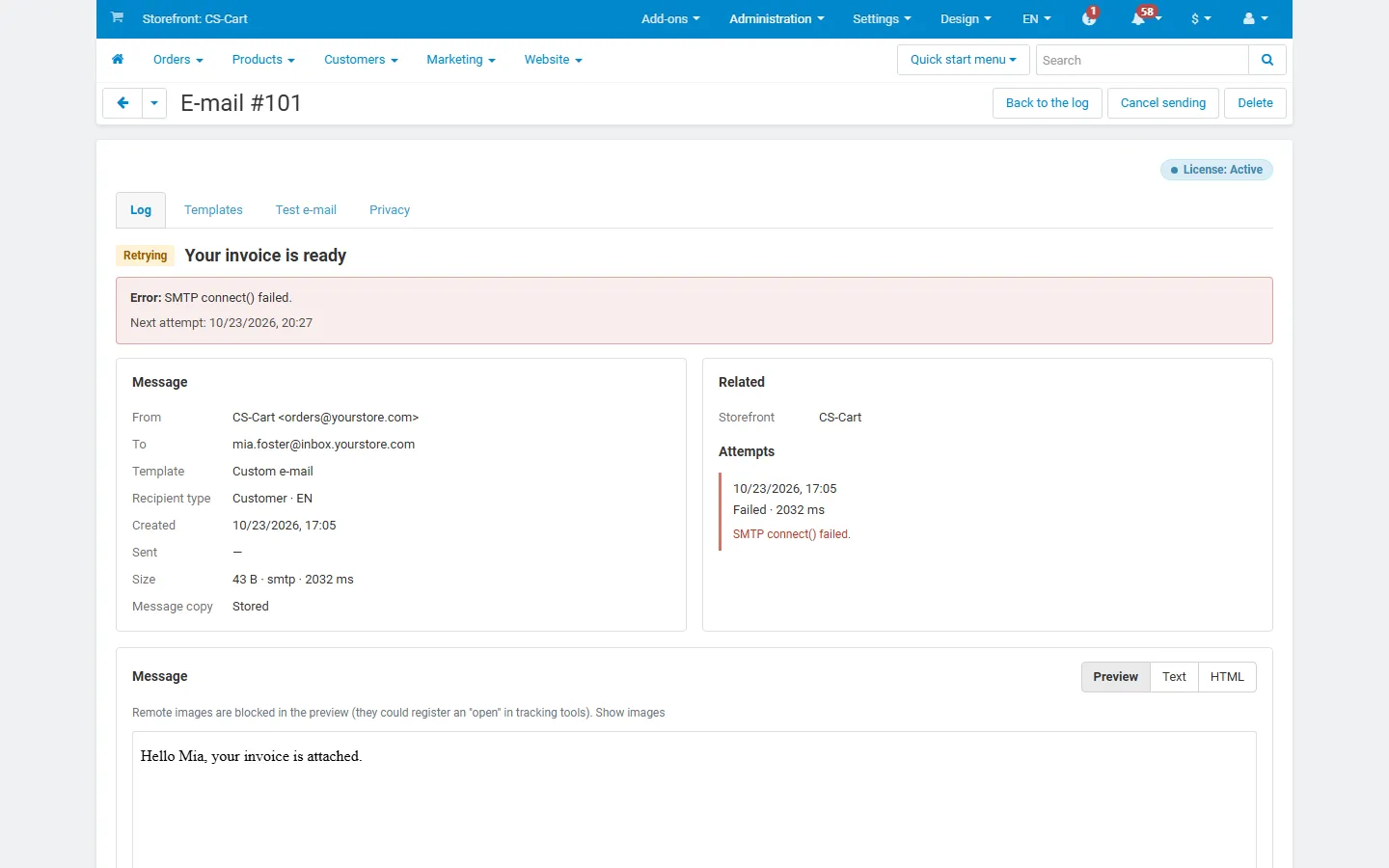1389x868 pixels.
Task: Expand the Administration menu
Action: pos(776,18)
